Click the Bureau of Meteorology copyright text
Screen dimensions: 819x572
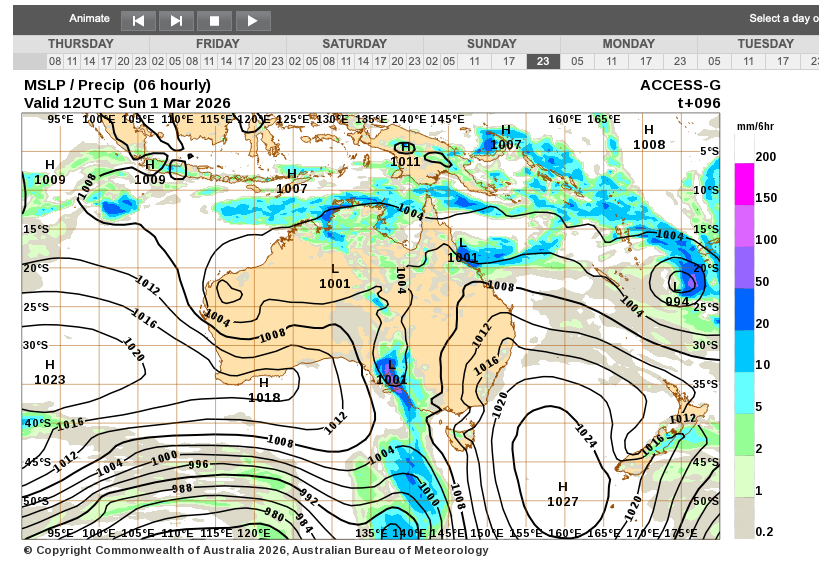point(256,550)
